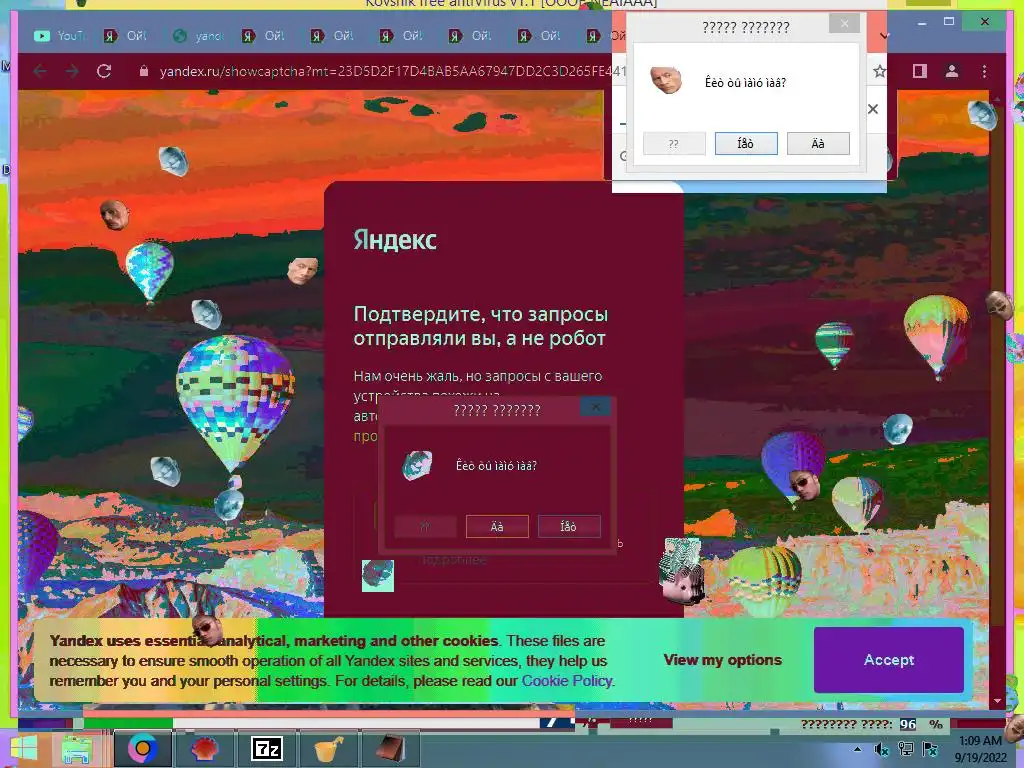Click Íåò in the white dialog
The image size is (1024, 768).
[746, 144]
